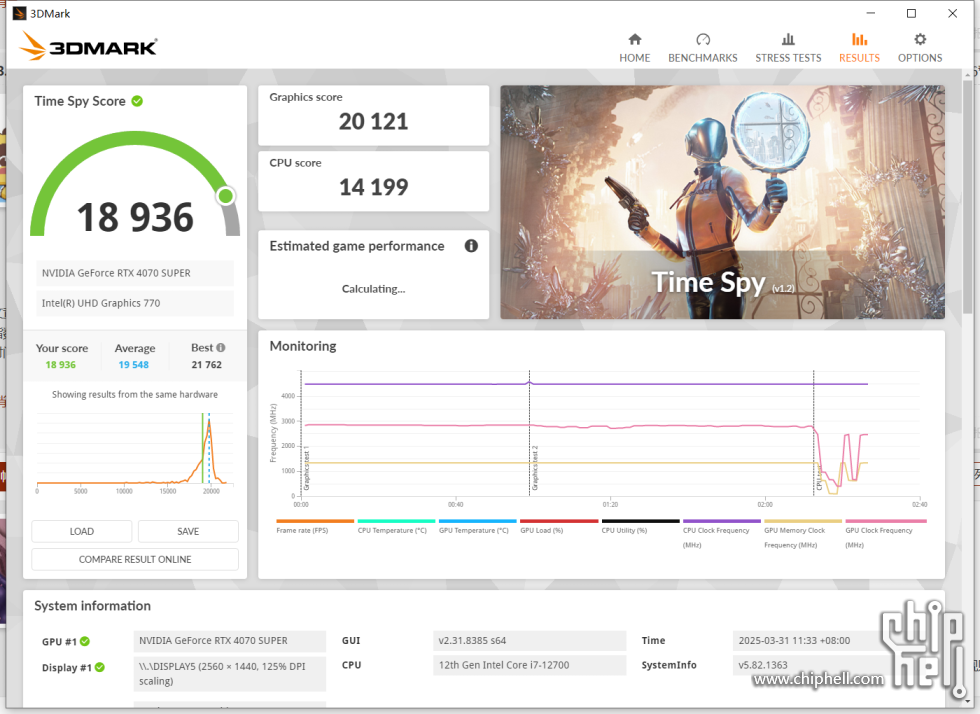Screen dimensions: 980x714
Task: Click the Time Spy benchmark artwork thumbnail
Action: (x=722, y=202)
